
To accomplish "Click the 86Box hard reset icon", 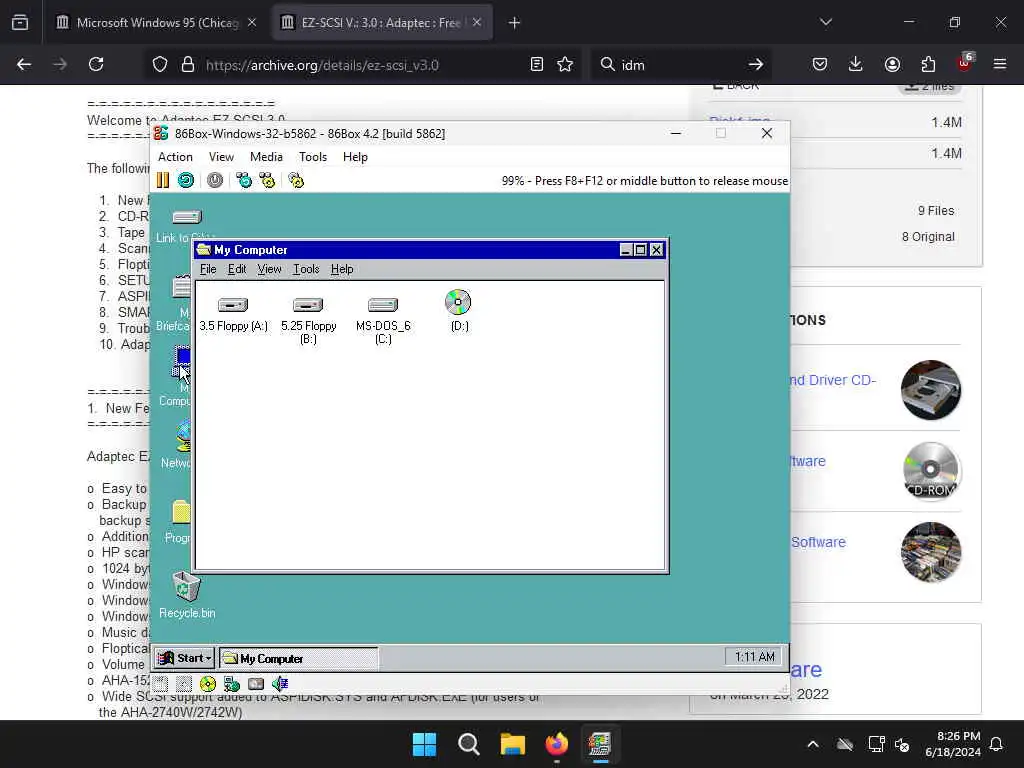I will pos(185,180).
